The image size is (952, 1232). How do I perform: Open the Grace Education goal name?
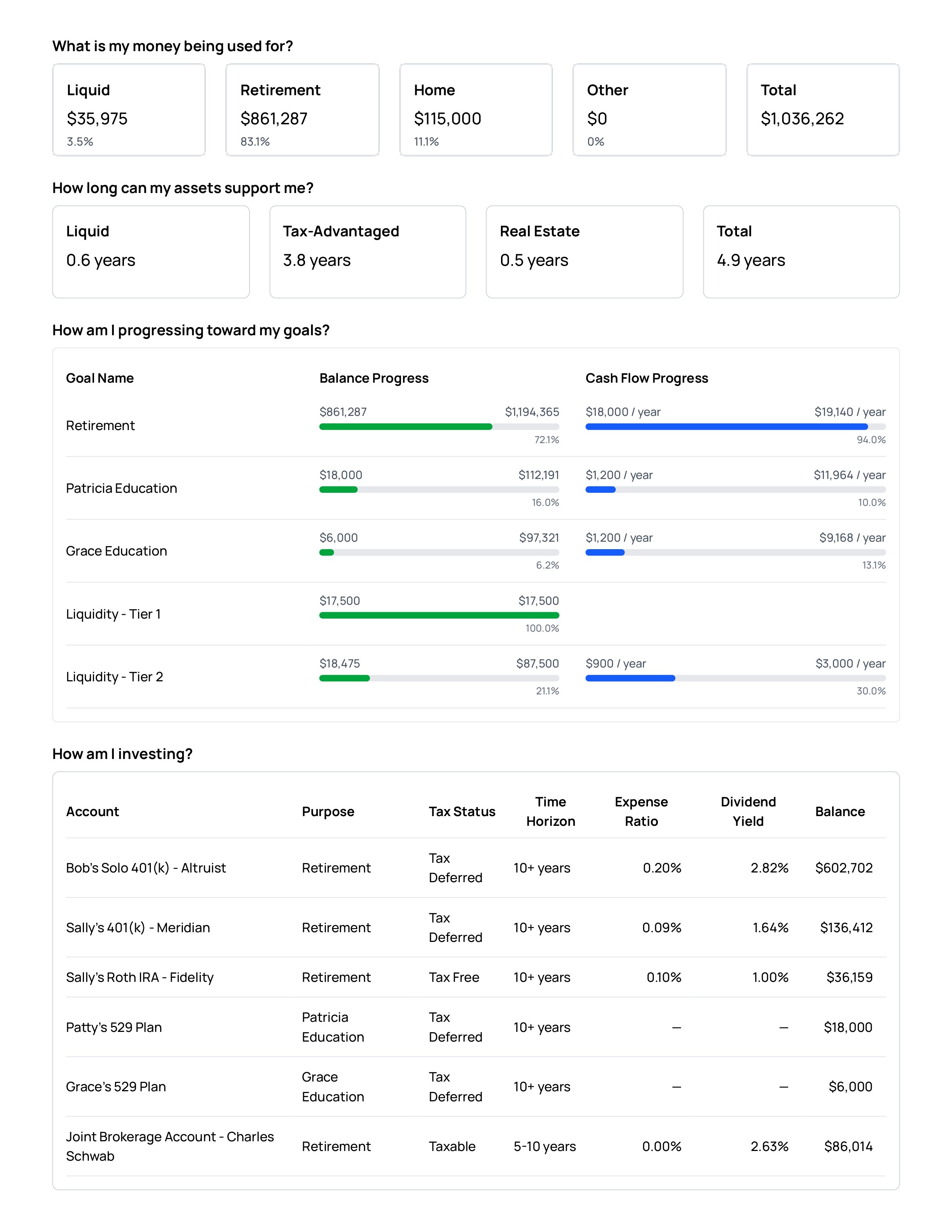116,551
